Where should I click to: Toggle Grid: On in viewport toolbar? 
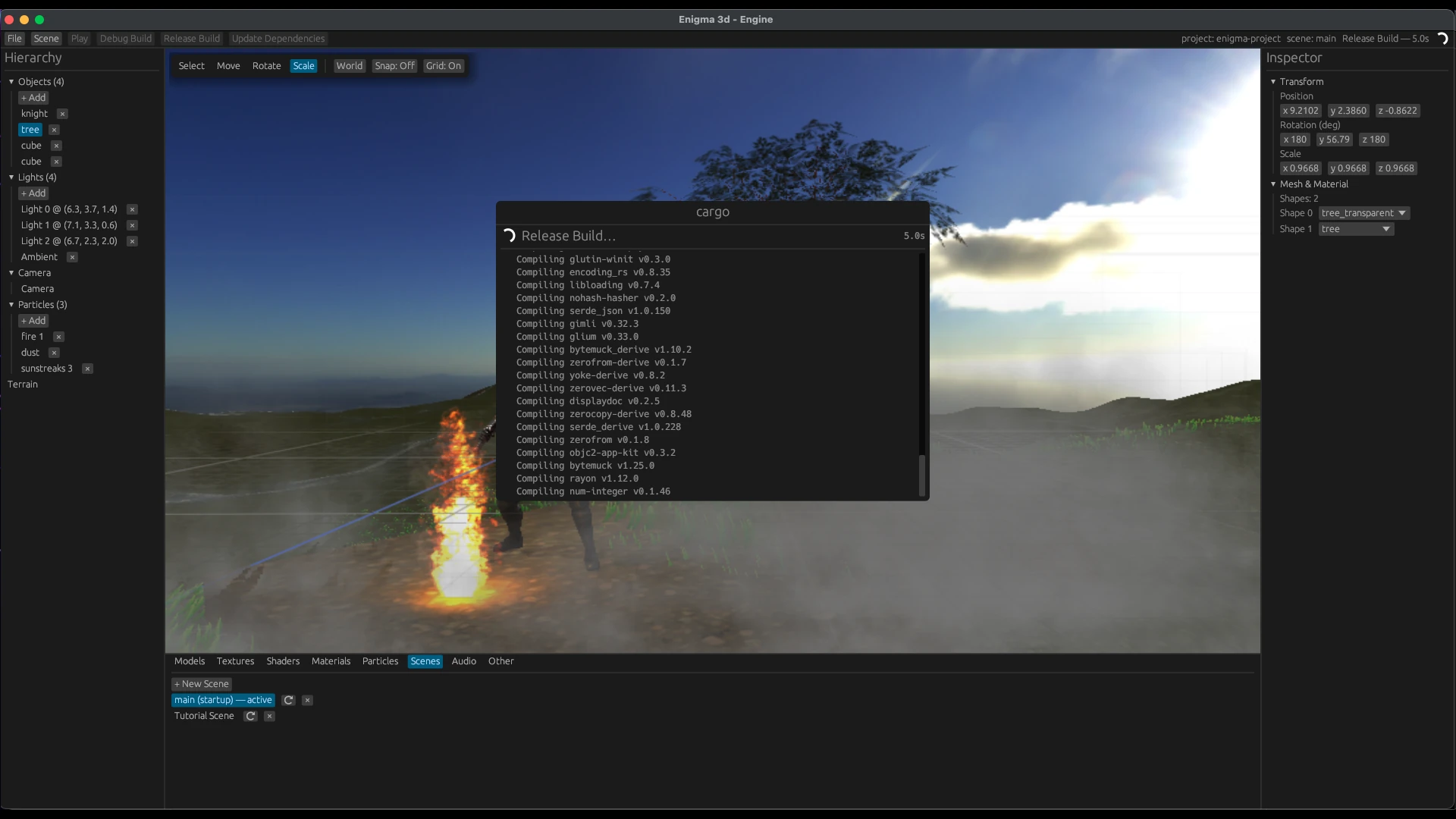pyautogui.click(x=443, y=66)
